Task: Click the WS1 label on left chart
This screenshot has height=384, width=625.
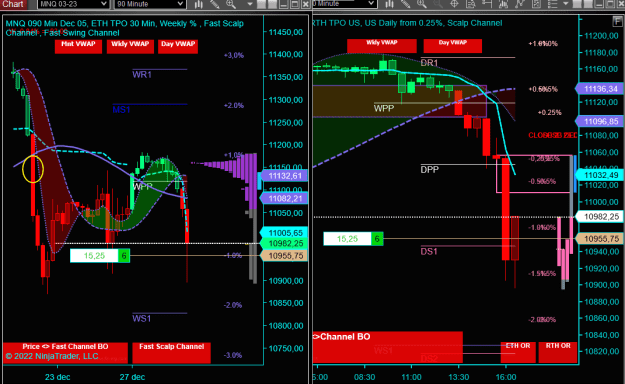Action: (142, 318)
